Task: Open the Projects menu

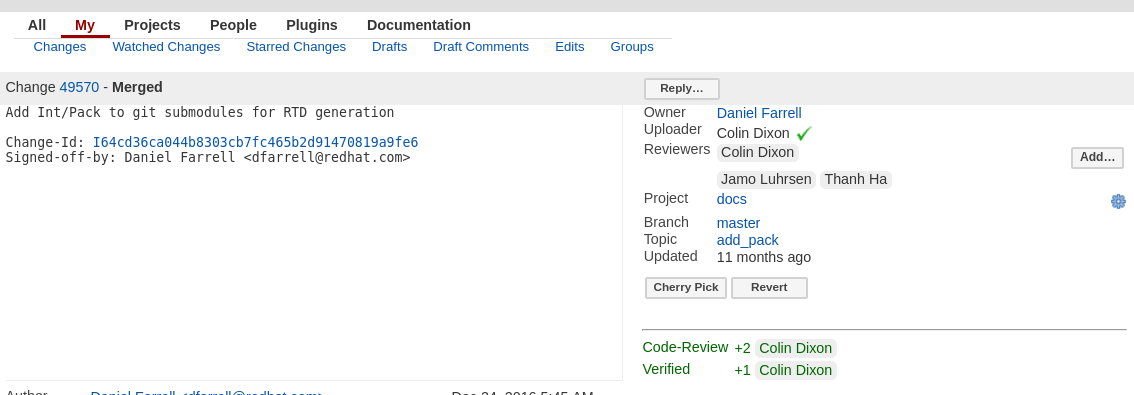Action: (152, 25)
